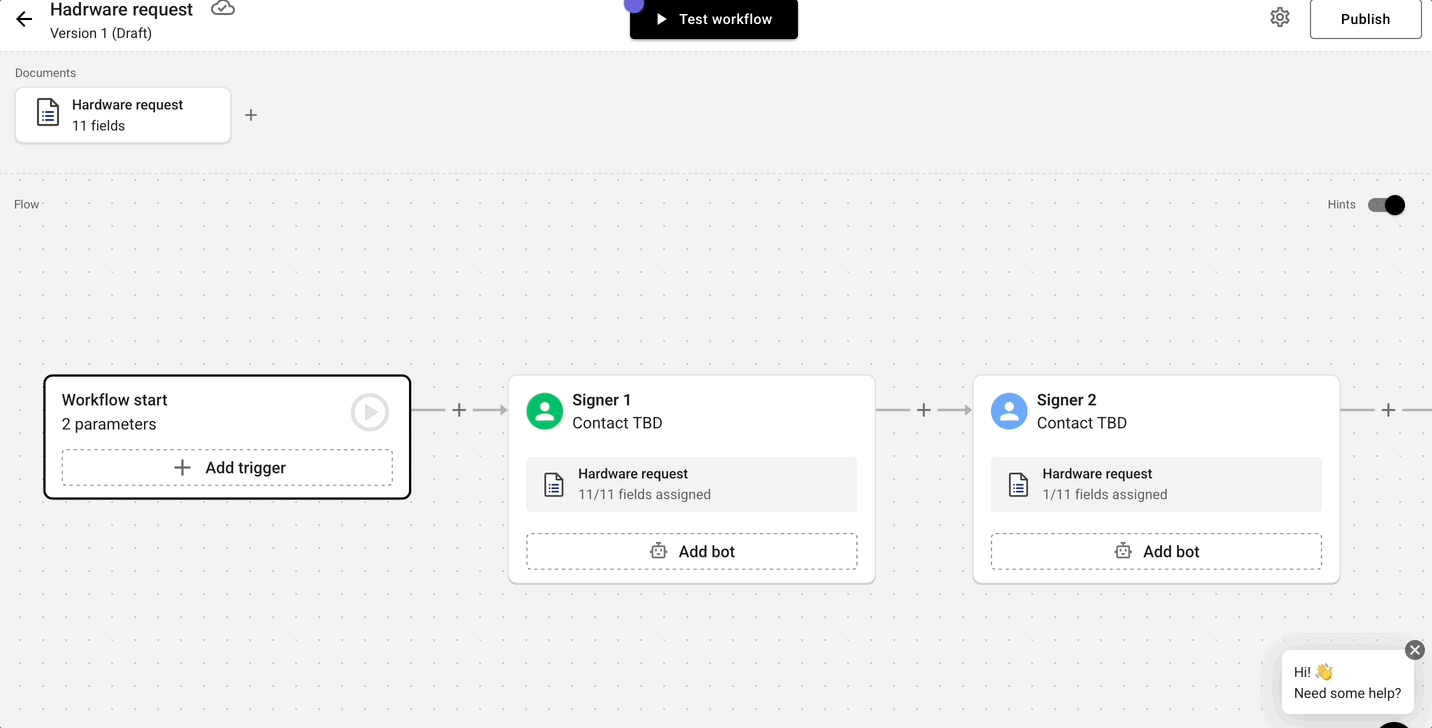
Task: Insert step between Signer 1 and Signer 2
Action: [924, 410]
